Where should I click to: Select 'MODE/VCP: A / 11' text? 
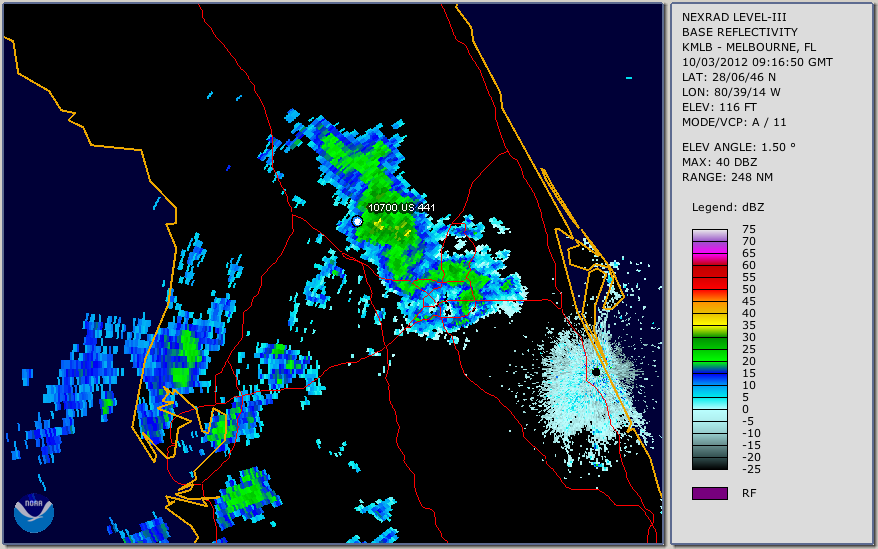tap(734, 122)
